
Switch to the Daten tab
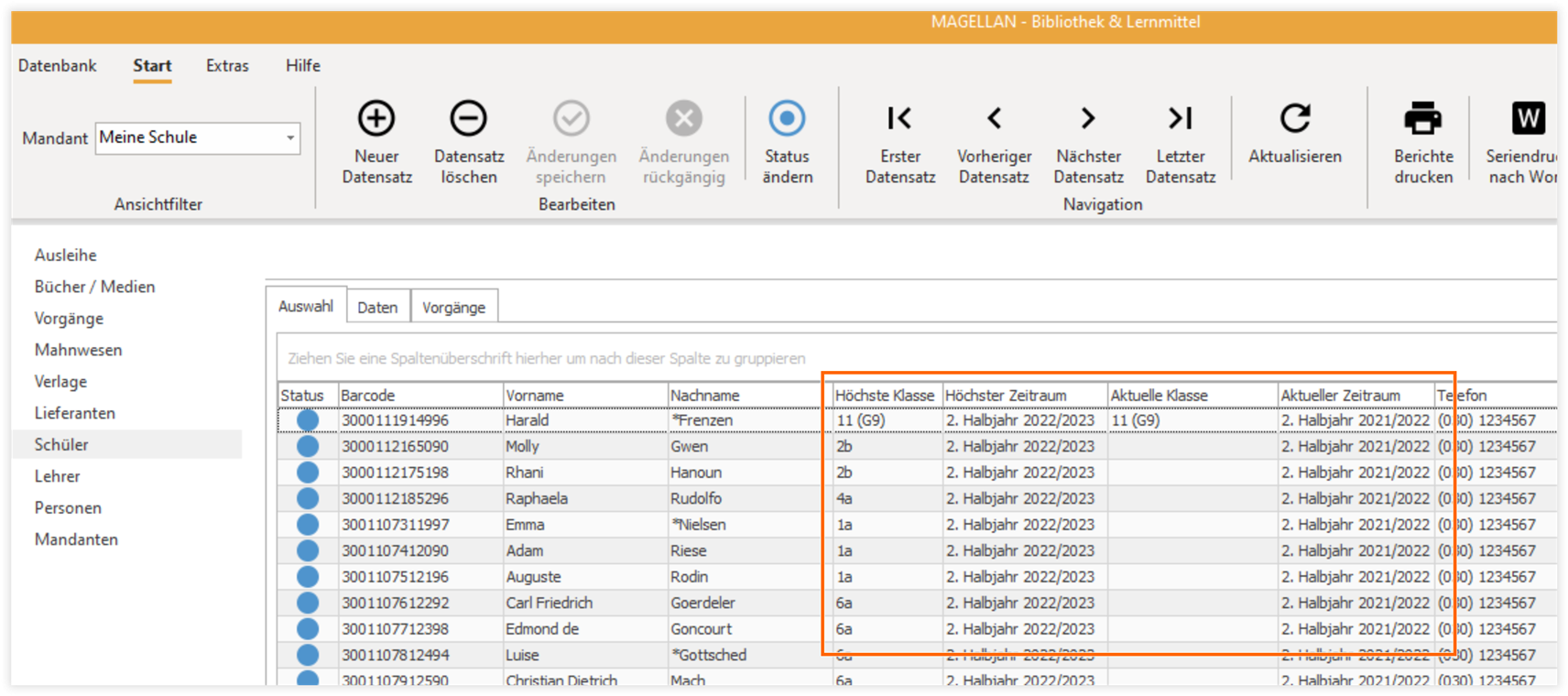(377, 308)
